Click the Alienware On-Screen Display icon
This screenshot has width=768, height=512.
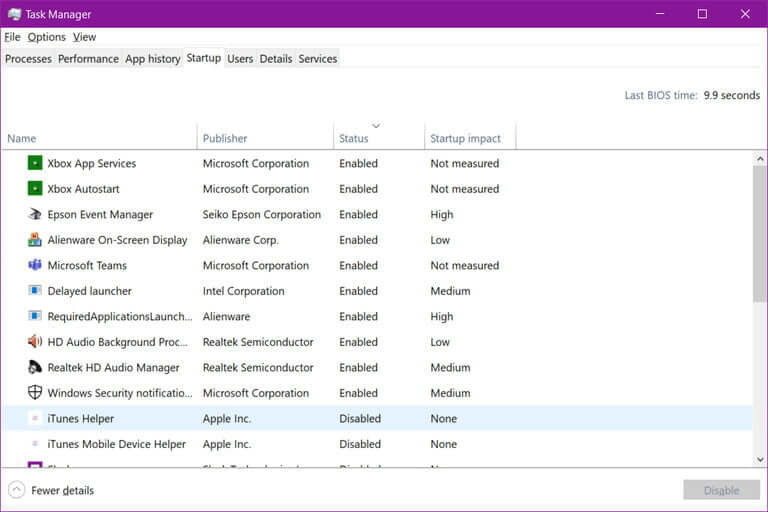tap(35, 240)
